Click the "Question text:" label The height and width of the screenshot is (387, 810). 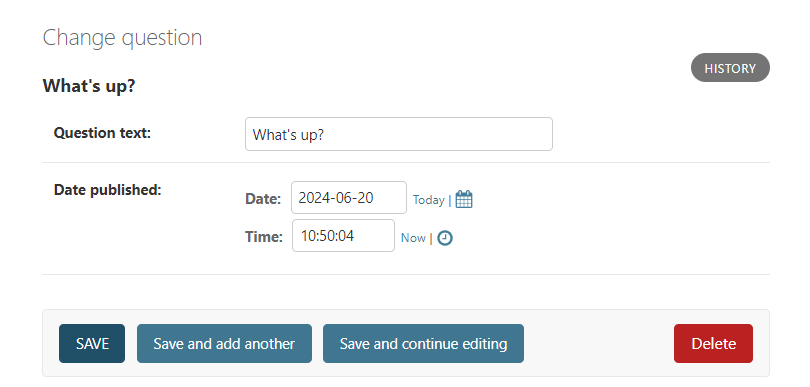(102, 133)
